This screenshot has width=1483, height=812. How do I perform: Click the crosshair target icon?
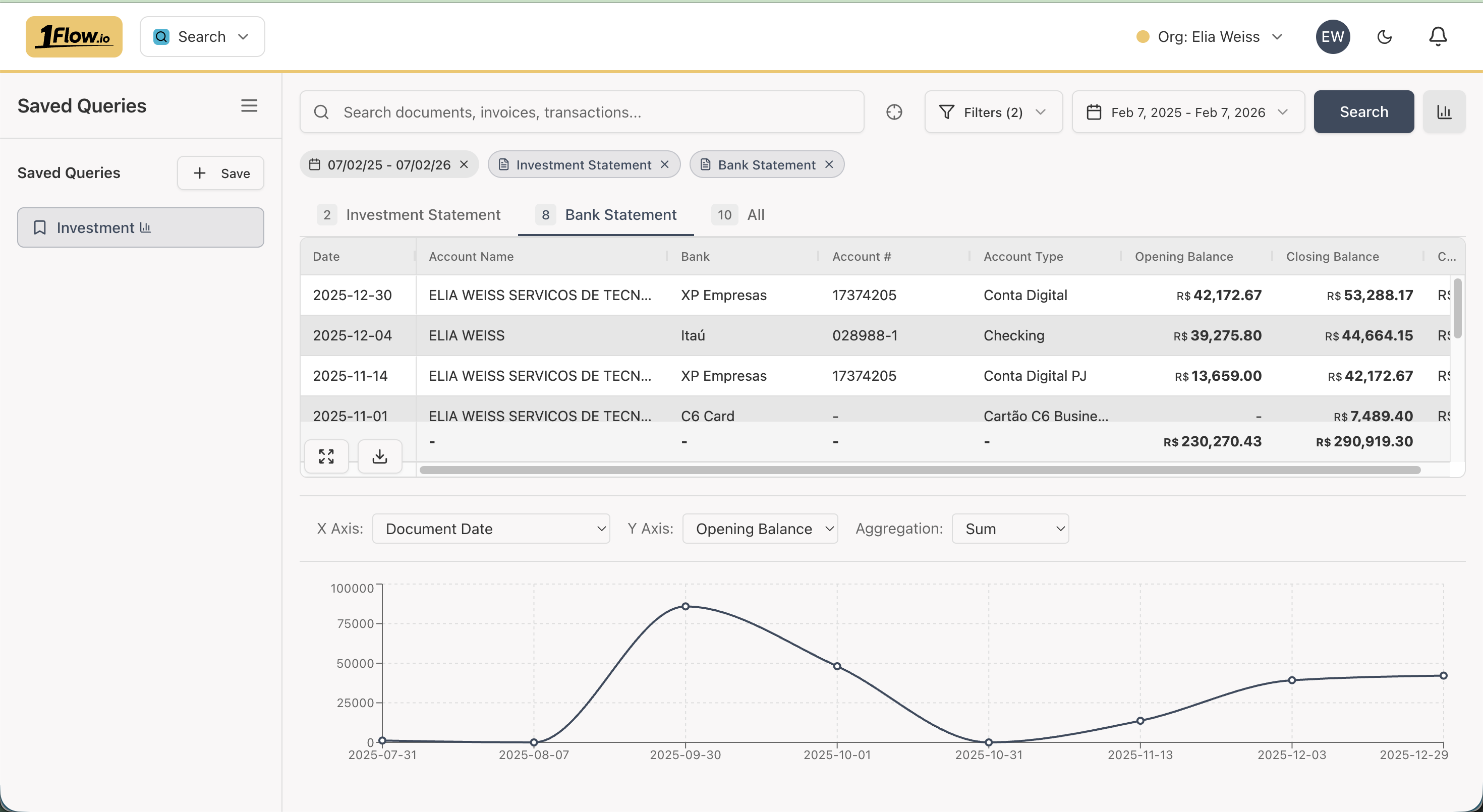[894, 111]
